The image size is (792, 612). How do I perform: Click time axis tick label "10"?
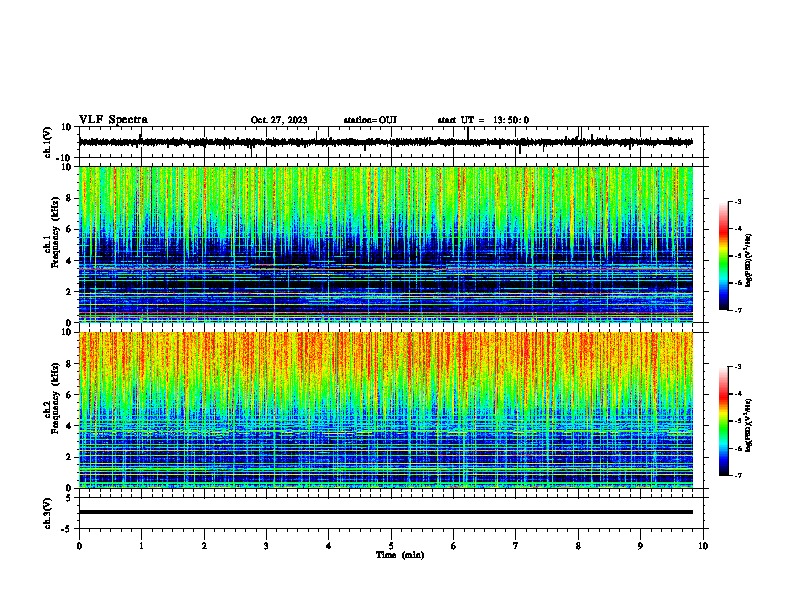tap(703, 546)
